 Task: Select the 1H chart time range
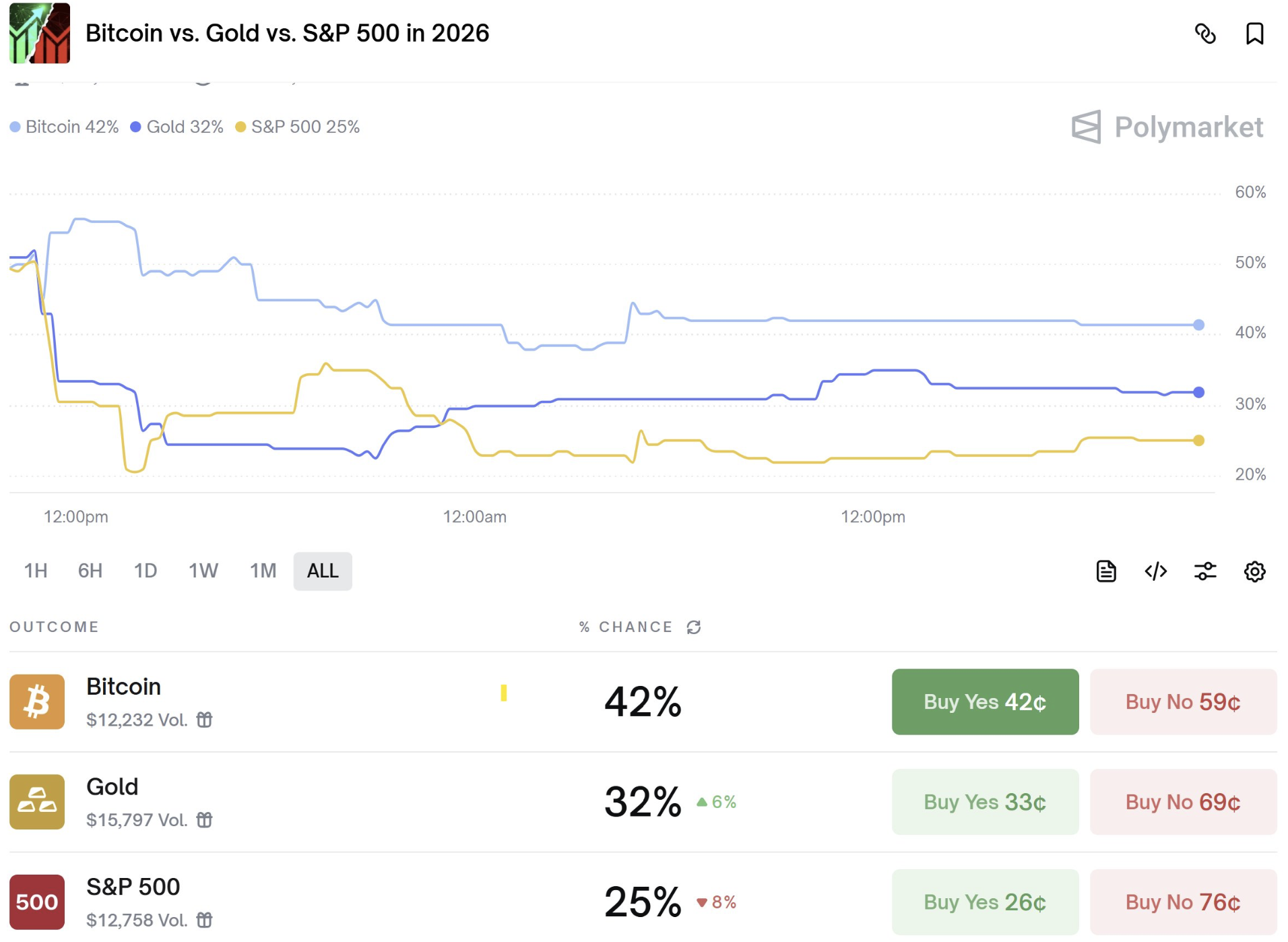[36, 571]
